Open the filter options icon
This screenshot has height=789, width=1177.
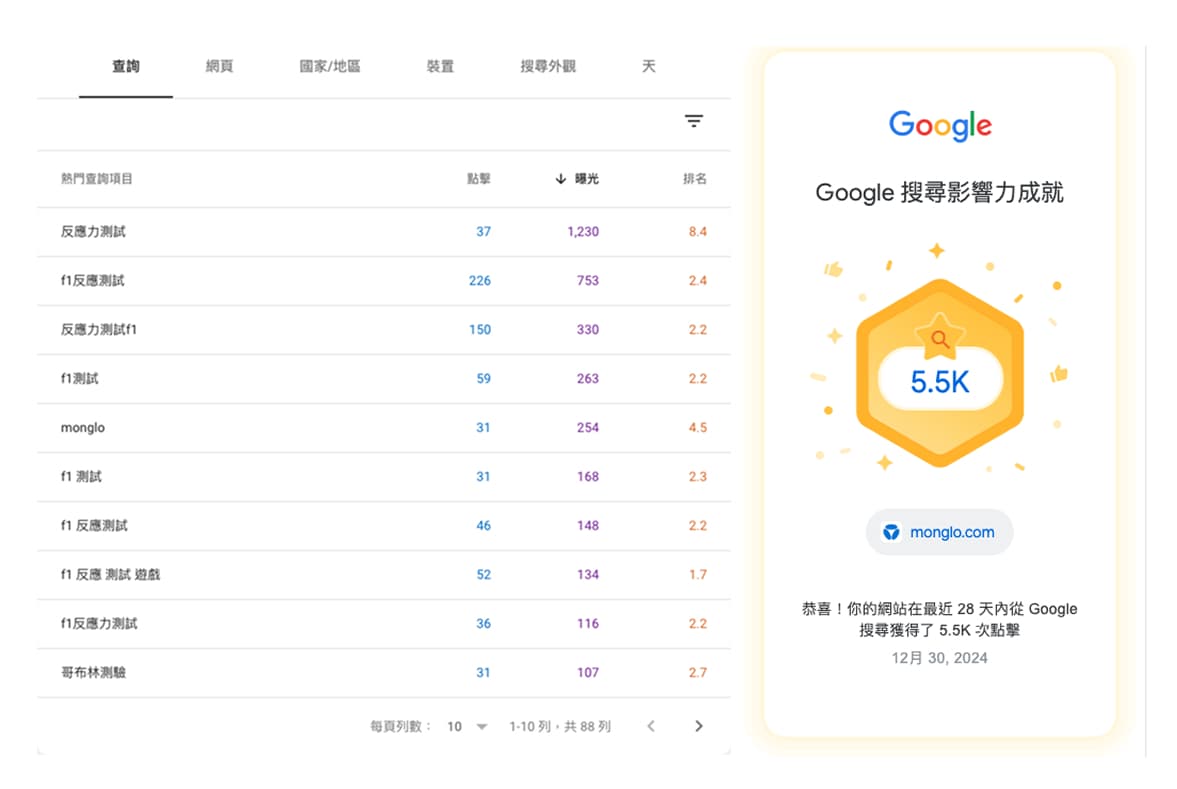(x=694, y=121)
